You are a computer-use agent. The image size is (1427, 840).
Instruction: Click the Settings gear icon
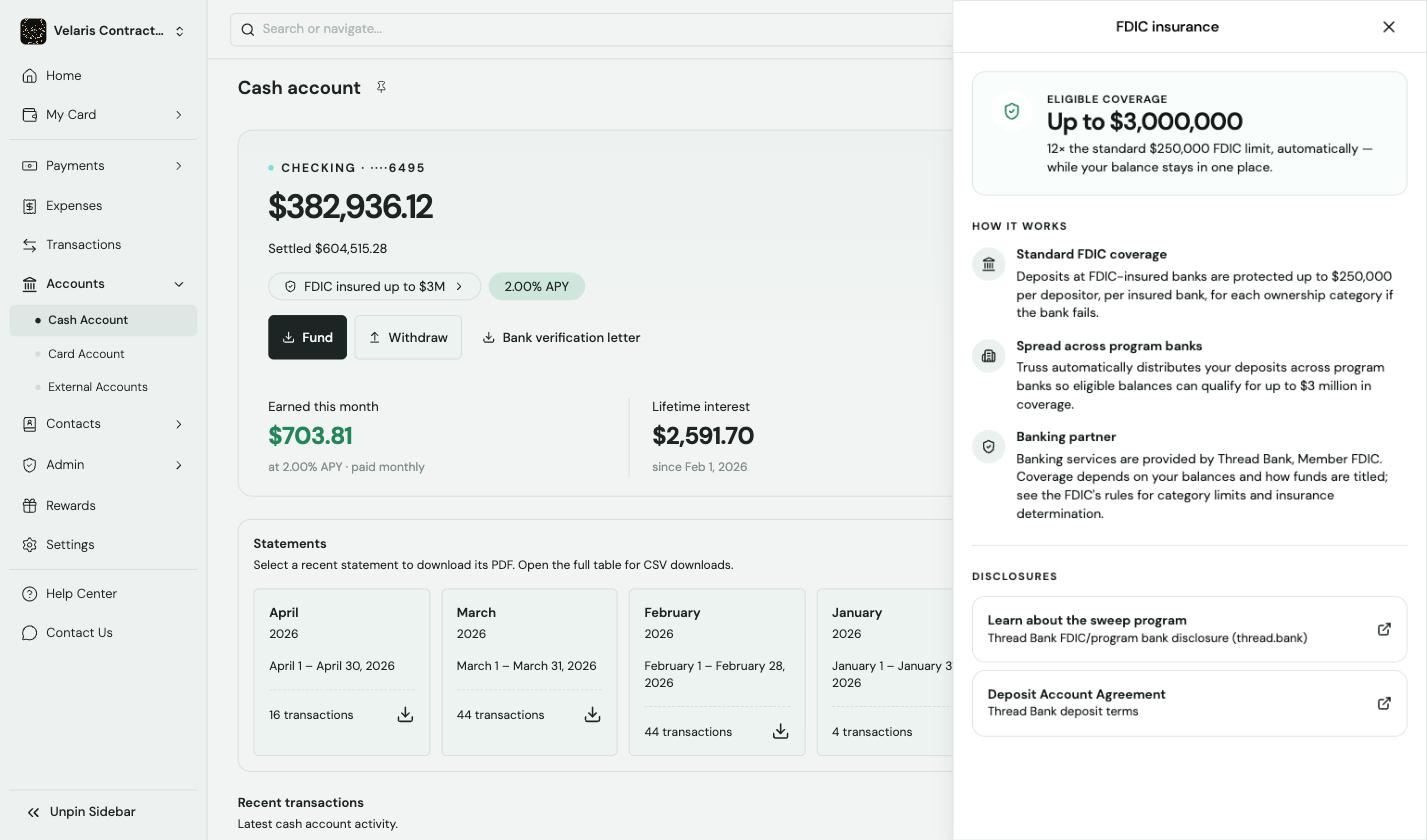point(30,545)
